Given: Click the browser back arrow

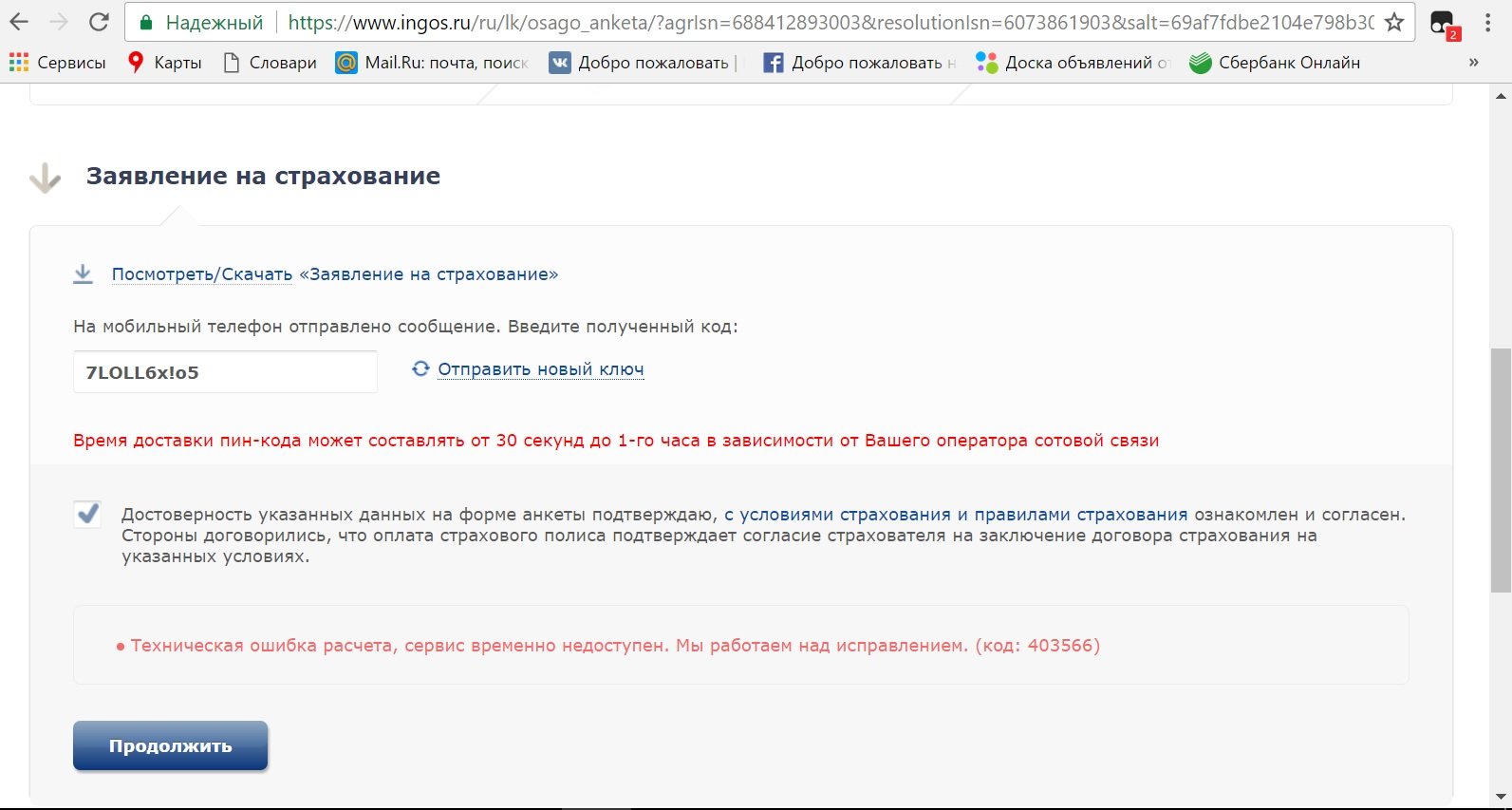Looking at the screenshot, I should pyautogui.click(x=19, y=22).
